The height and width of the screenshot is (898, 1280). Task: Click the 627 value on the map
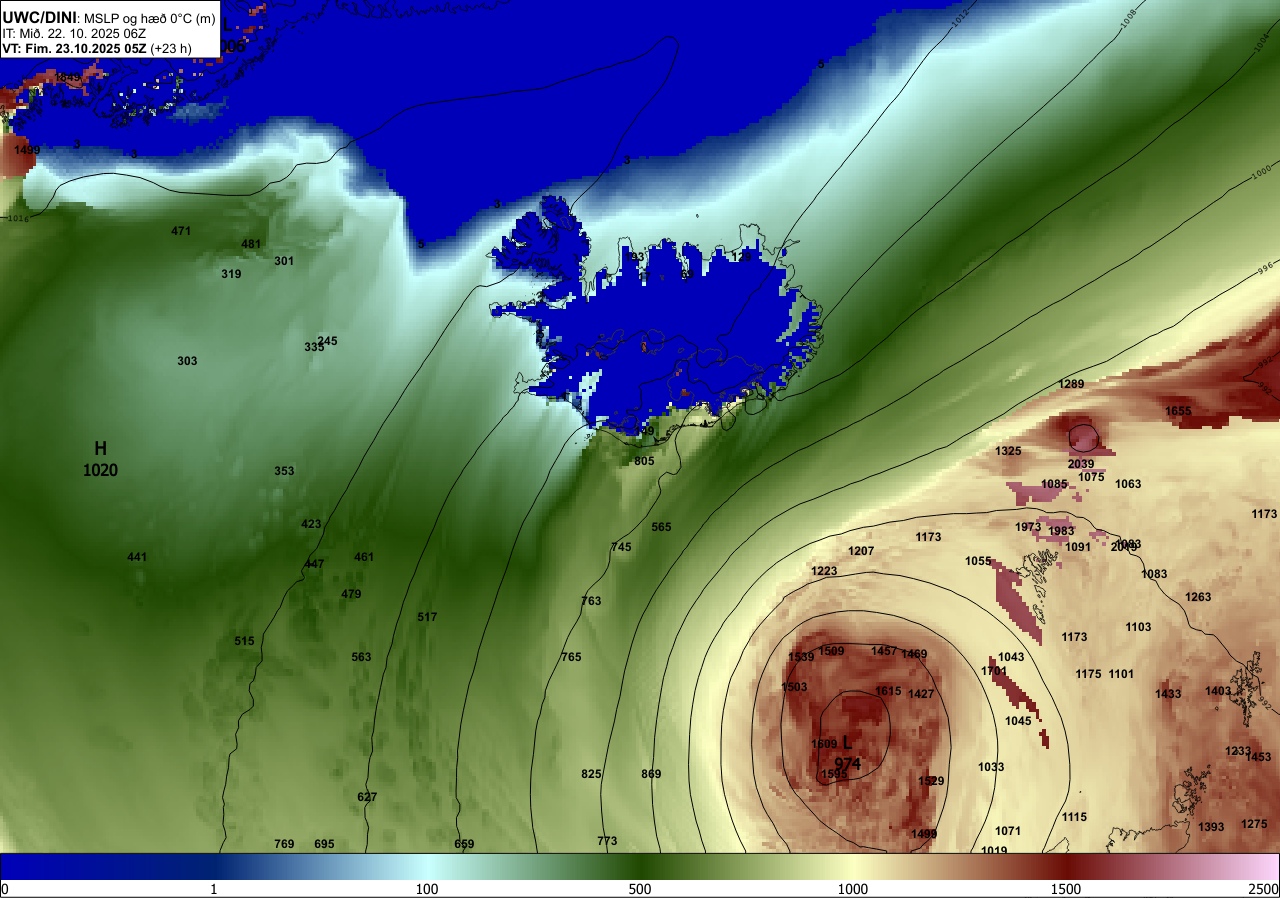(x=367, y=797)
